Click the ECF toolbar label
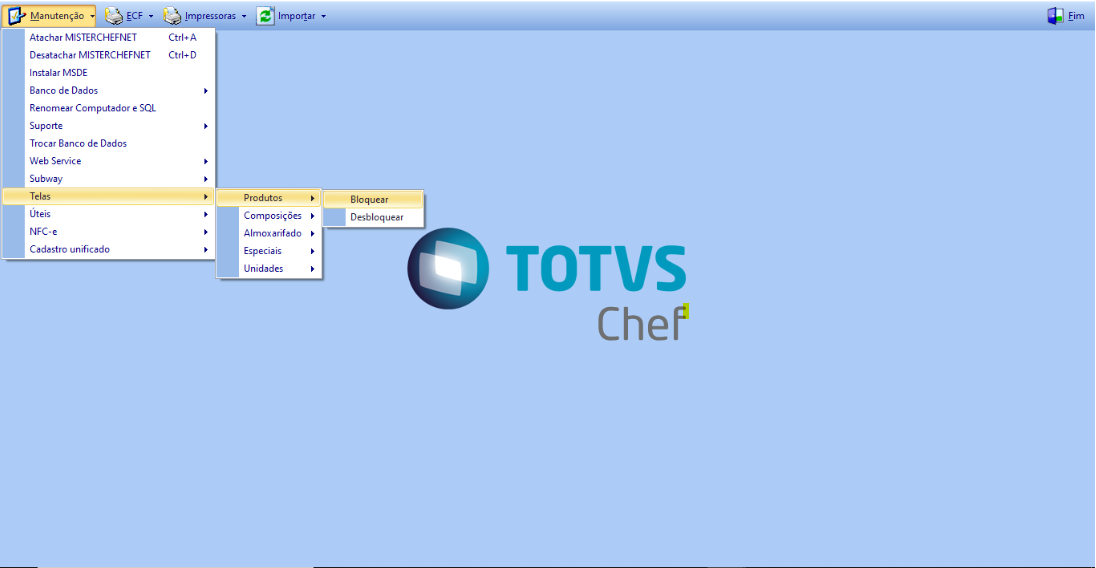1096x568 pixels. [134, 16]
